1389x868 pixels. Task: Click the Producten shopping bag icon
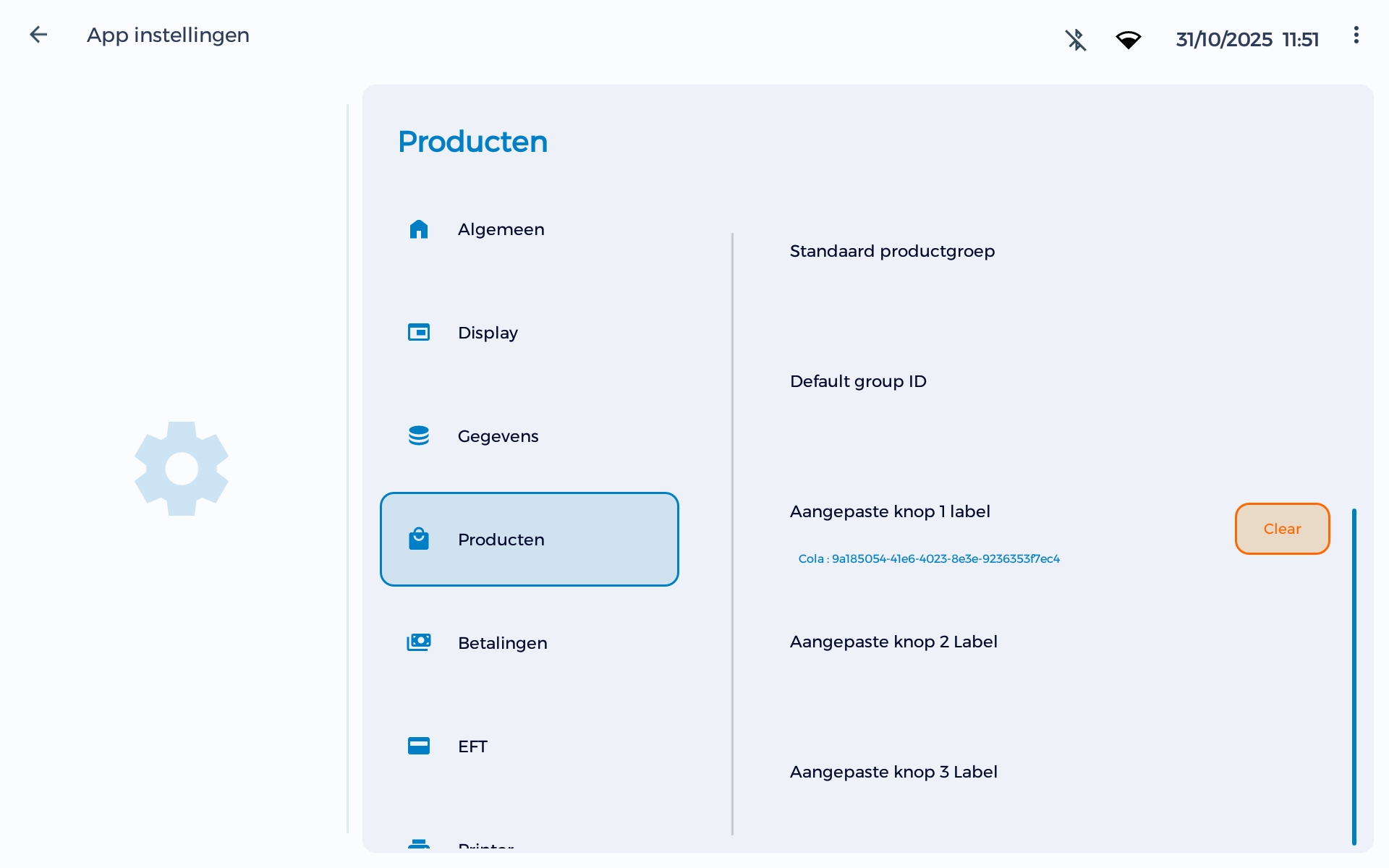420,539
